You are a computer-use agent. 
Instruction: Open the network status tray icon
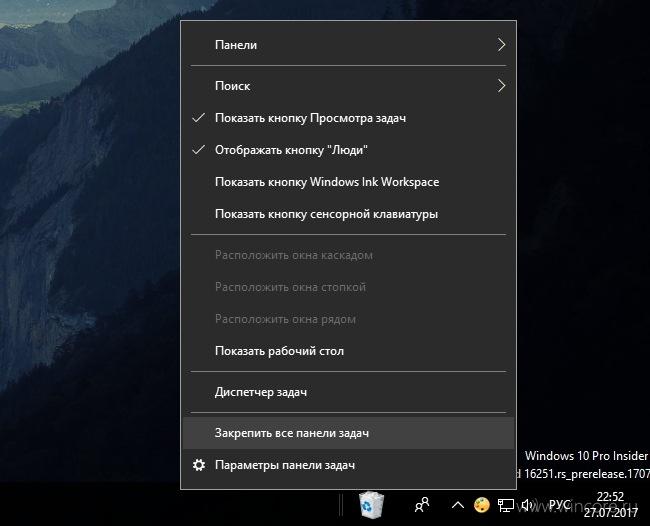click(x=505, y=505)
